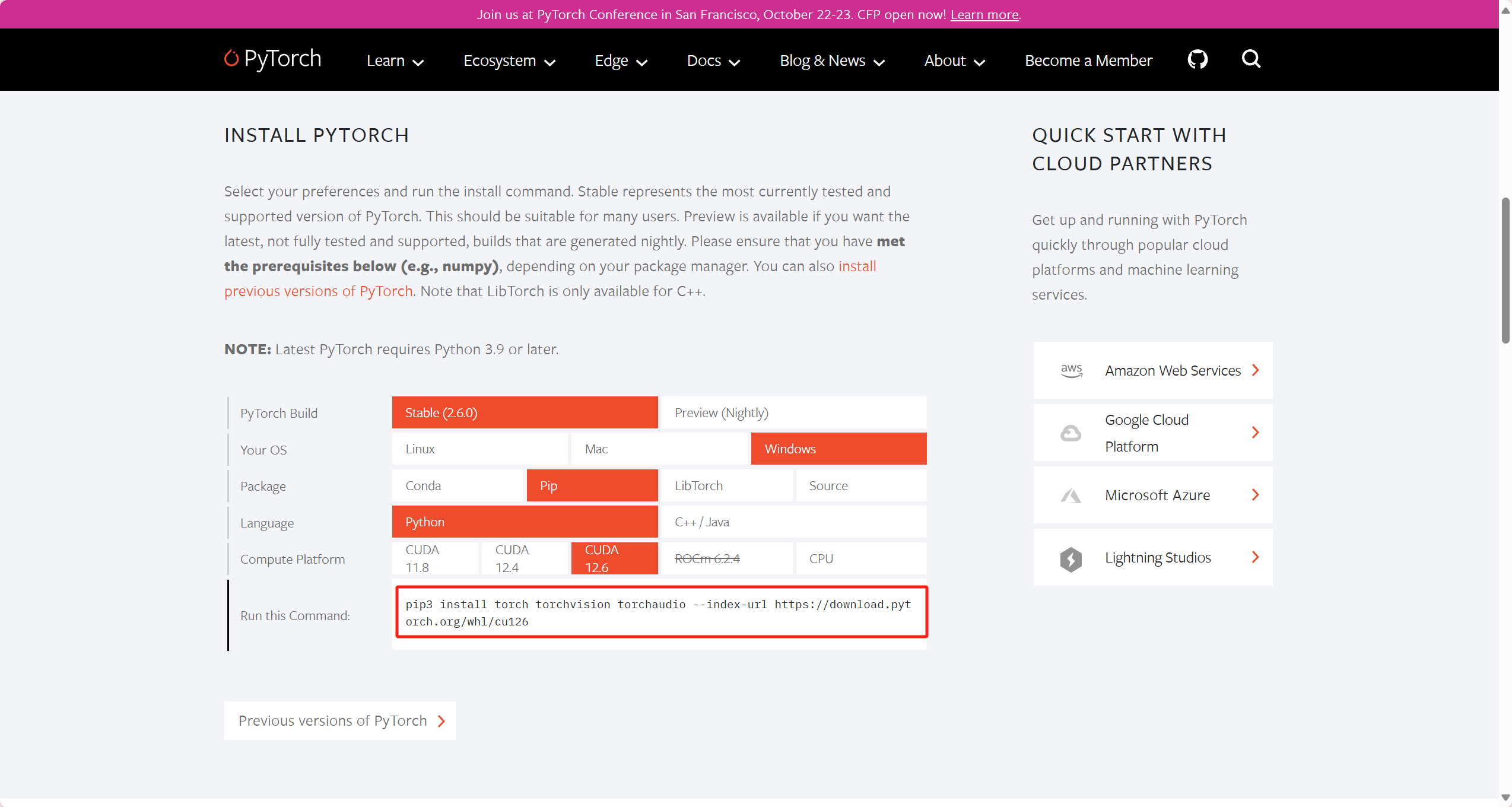Open Become a Member page
Screen dimensions: 1512x807
tap(1088, 61)
